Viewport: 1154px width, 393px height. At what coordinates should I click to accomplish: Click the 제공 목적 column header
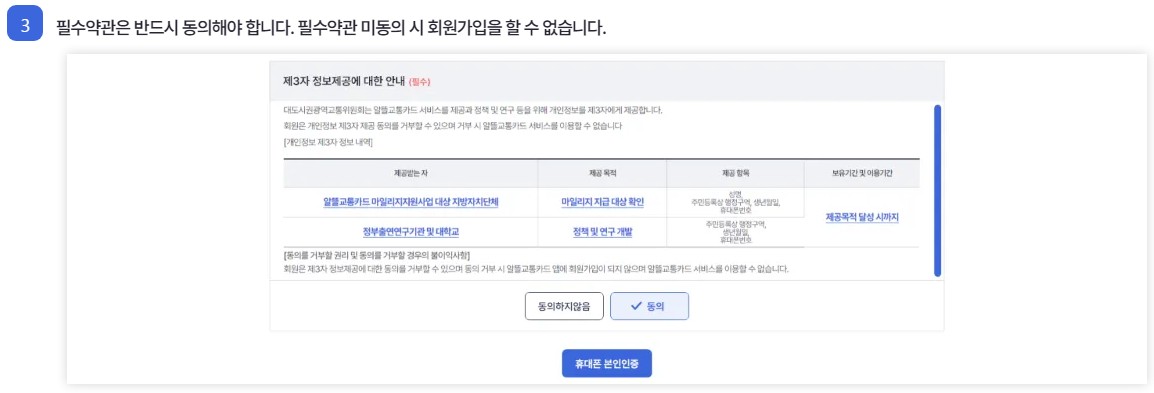(602, 174)
